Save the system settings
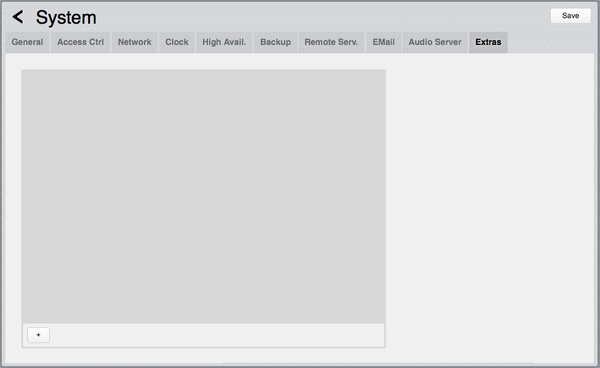Screen dimensions: 600x368 click(570, 16)
